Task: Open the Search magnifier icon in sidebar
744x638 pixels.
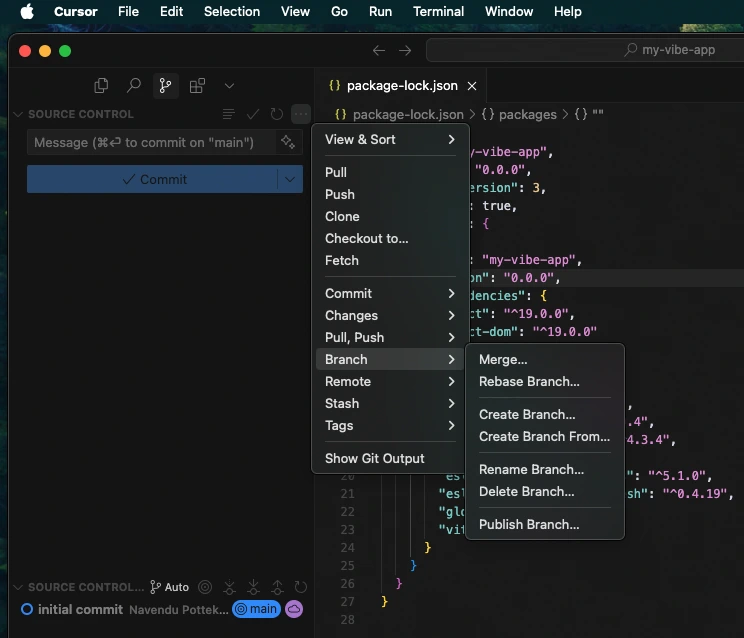Action: point(133,86)
